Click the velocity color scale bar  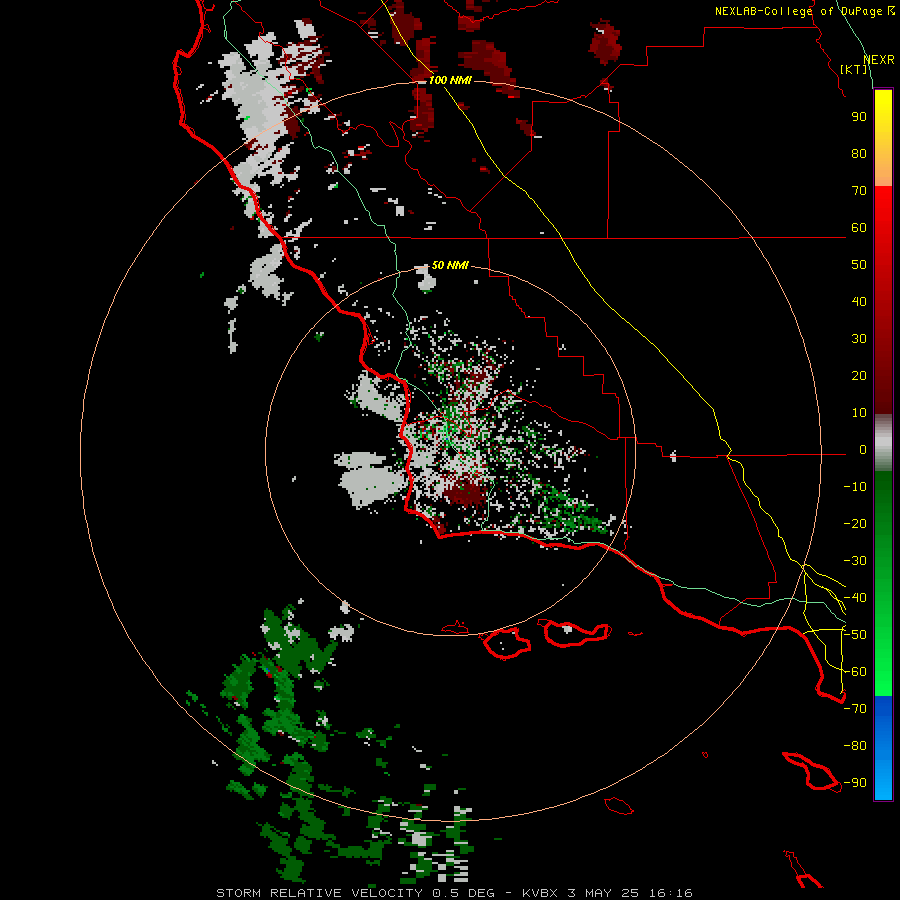click(883, 445)
